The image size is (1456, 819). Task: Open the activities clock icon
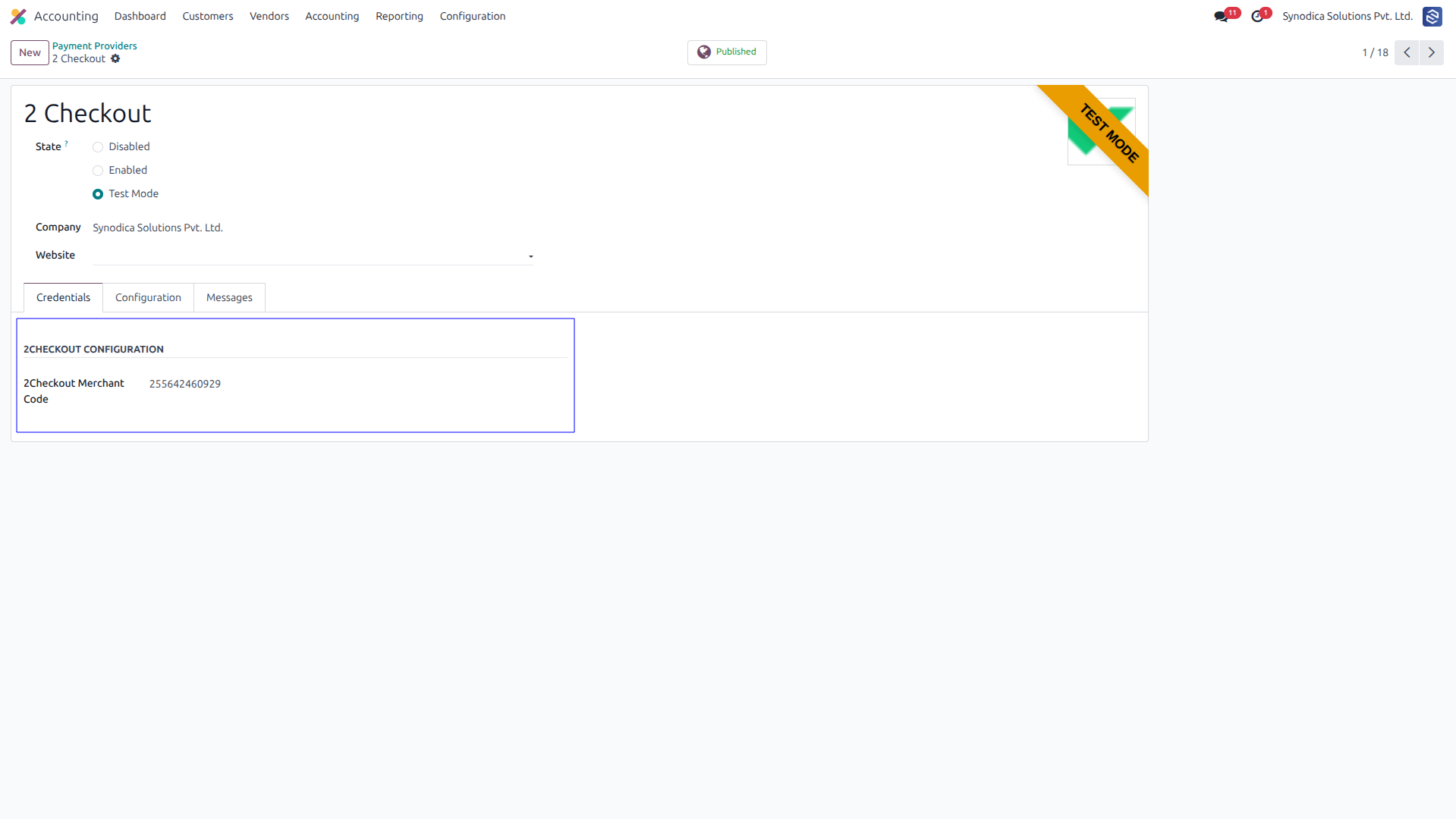pyautogui.click(x=1257, y=16)
